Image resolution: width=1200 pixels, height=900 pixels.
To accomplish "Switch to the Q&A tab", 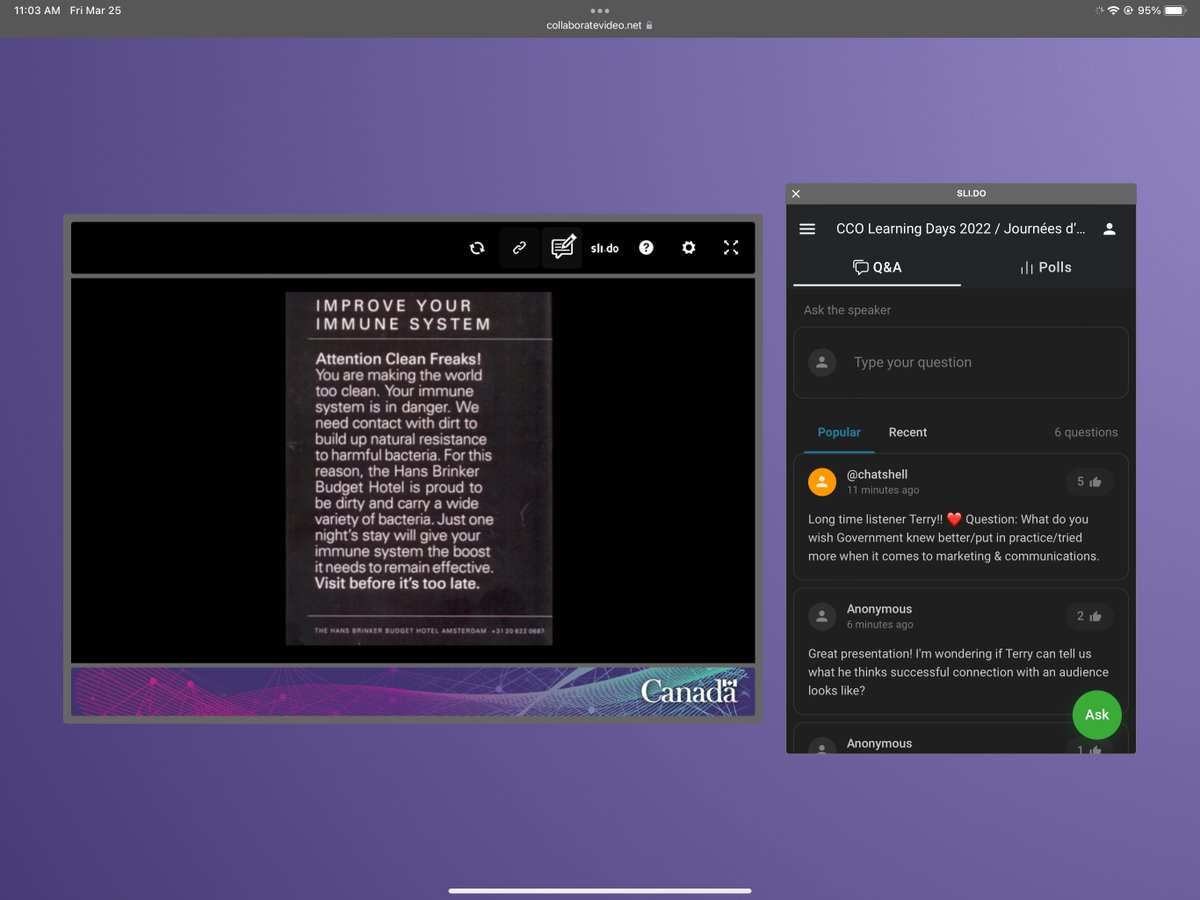I will pos(876,267).
